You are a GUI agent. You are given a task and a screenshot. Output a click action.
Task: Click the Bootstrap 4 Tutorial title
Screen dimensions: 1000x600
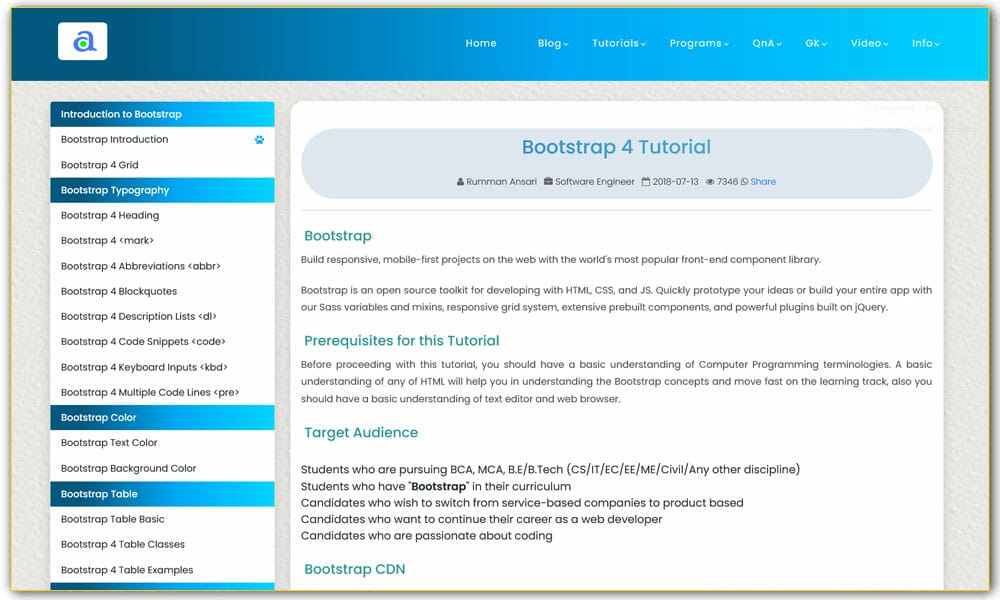coord(616,147)
